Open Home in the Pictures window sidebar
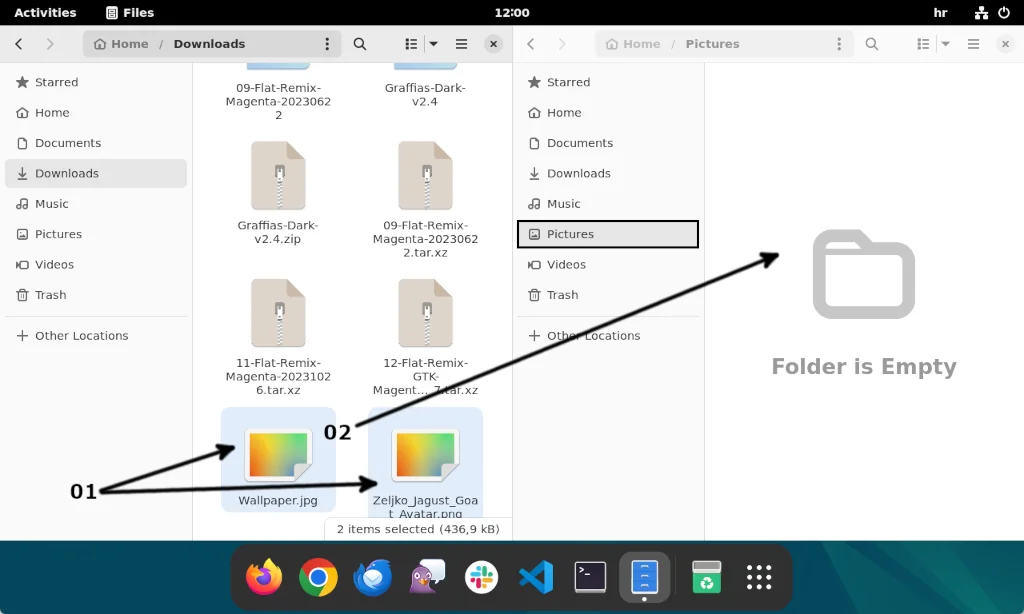Screen dimensions: 1024x614 [x=608, y=112]
